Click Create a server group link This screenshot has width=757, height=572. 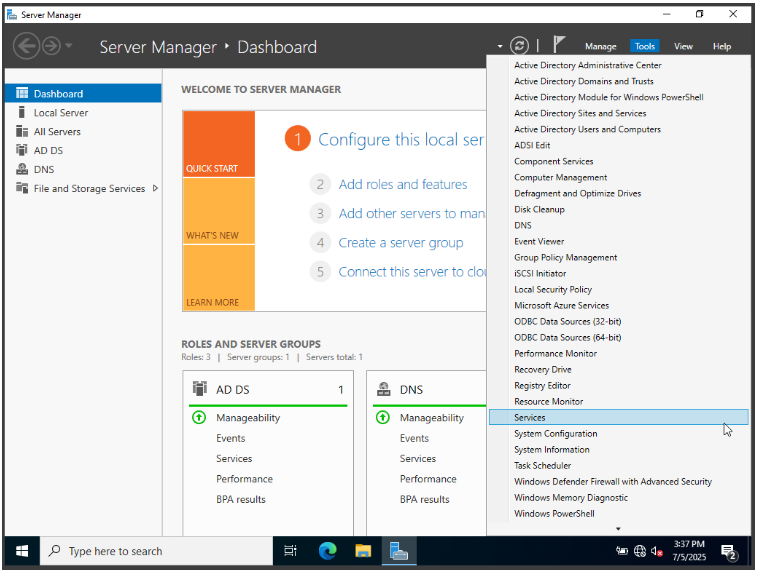point(401,242)
